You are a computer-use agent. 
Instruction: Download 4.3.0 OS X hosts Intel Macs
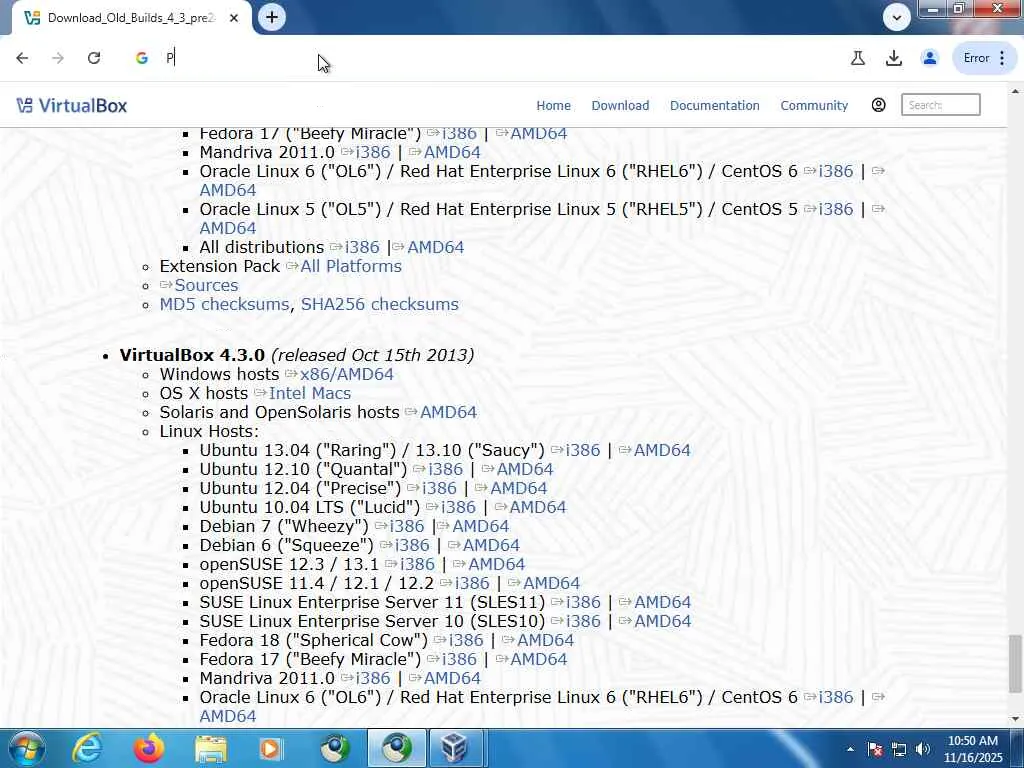pos(310,393)
